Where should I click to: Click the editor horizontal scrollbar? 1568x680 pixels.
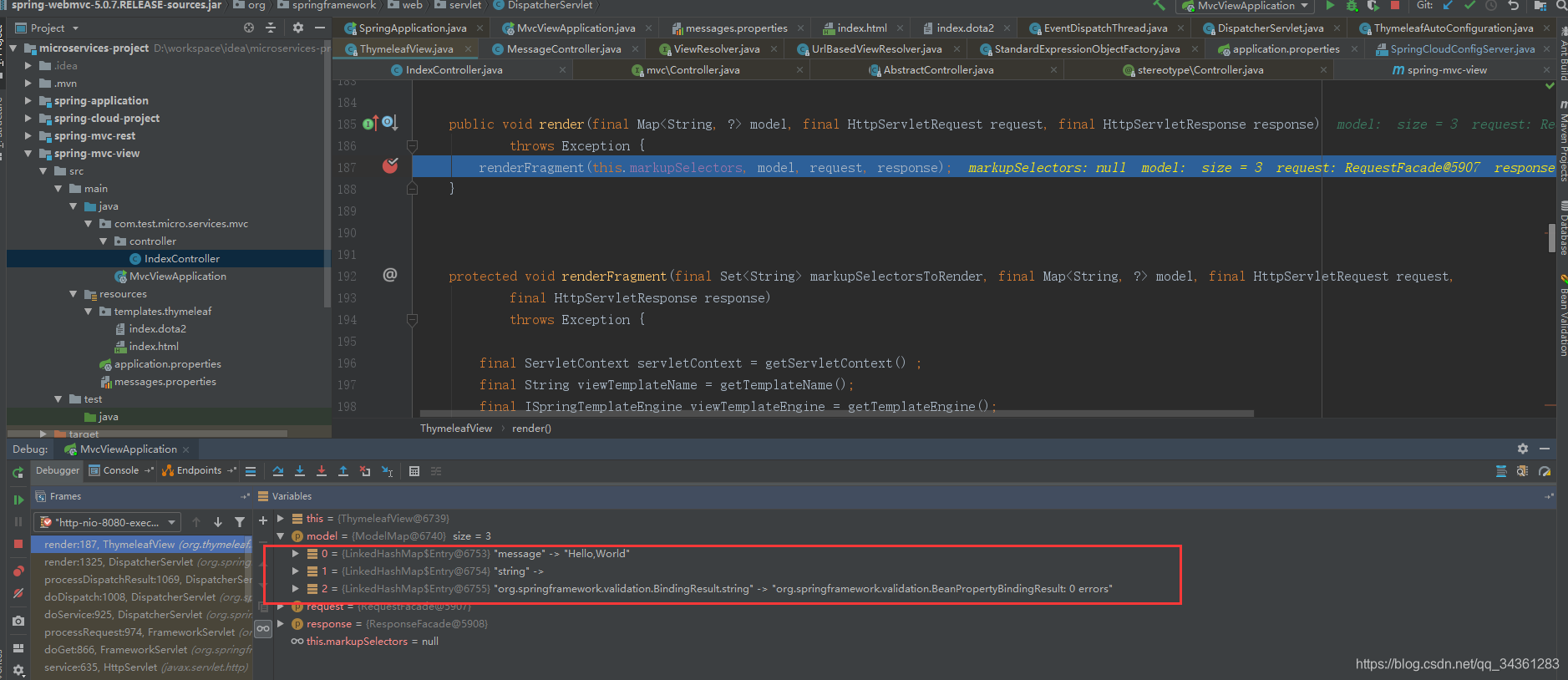[836, 413]
